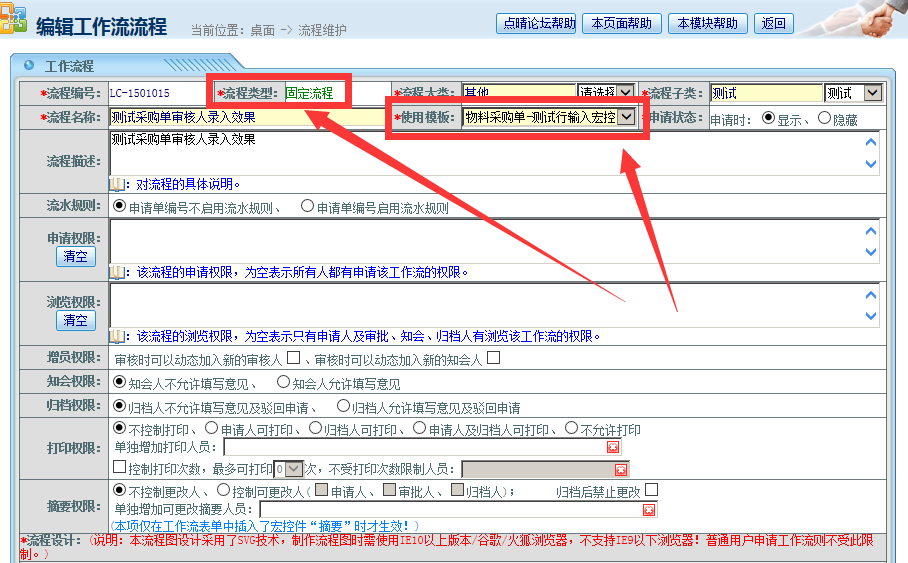Clear the 单独增加可更改摘要人员 field red icon
This screenshot has height=563, width=908.
pos(649,510)
